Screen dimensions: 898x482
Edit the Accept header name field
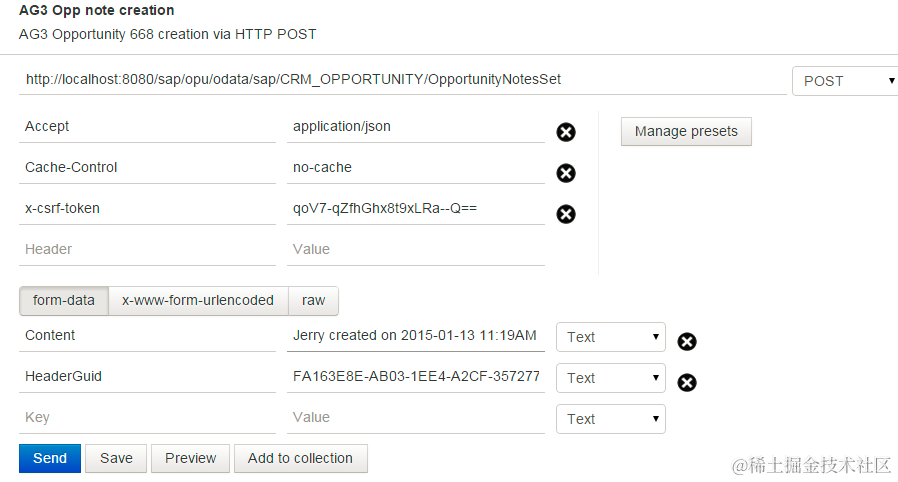point(147,127)
